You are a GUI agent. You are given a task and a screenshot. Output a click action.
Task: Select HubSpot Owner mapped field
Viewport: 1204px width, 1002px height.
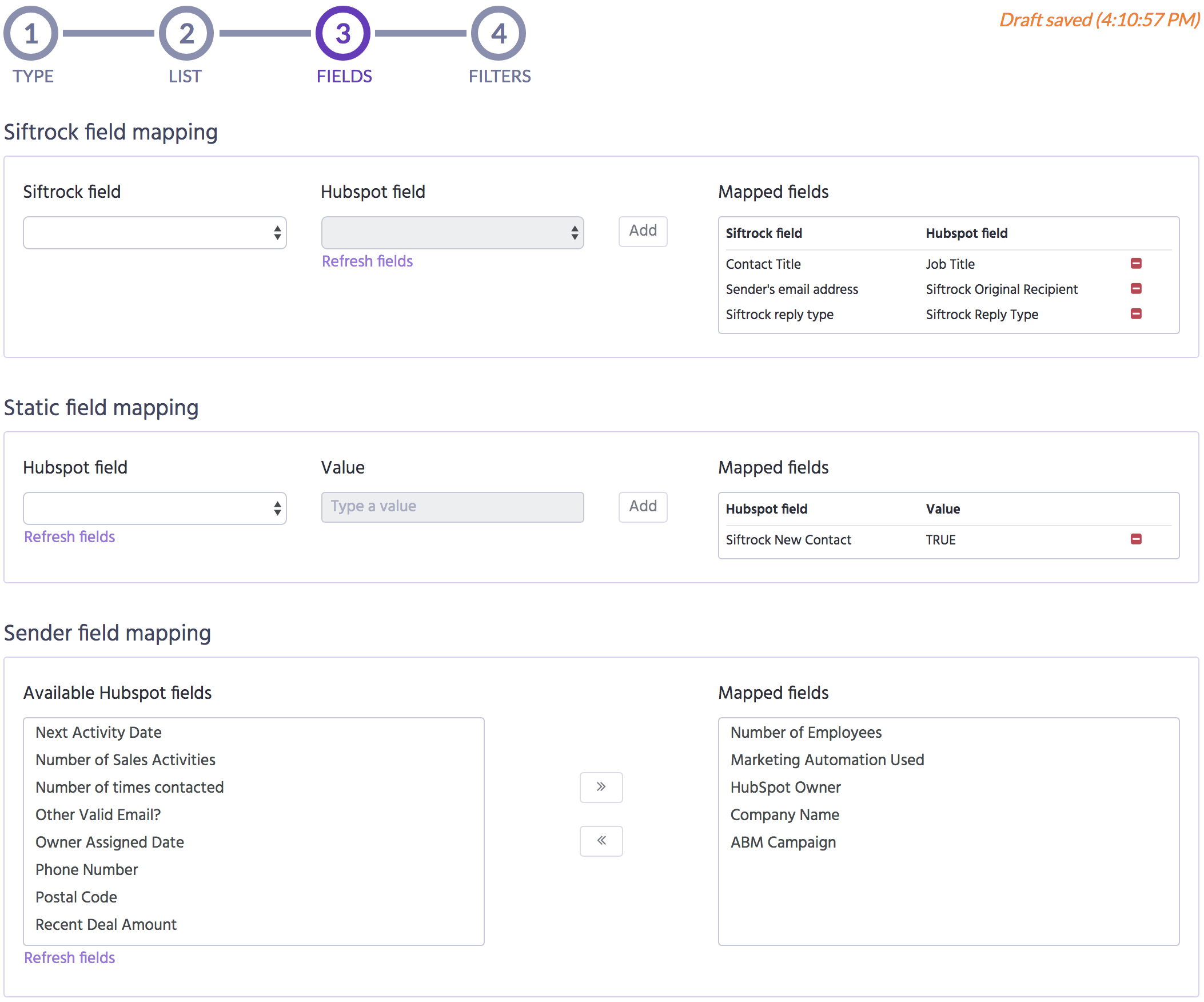[x=948, y=788]
